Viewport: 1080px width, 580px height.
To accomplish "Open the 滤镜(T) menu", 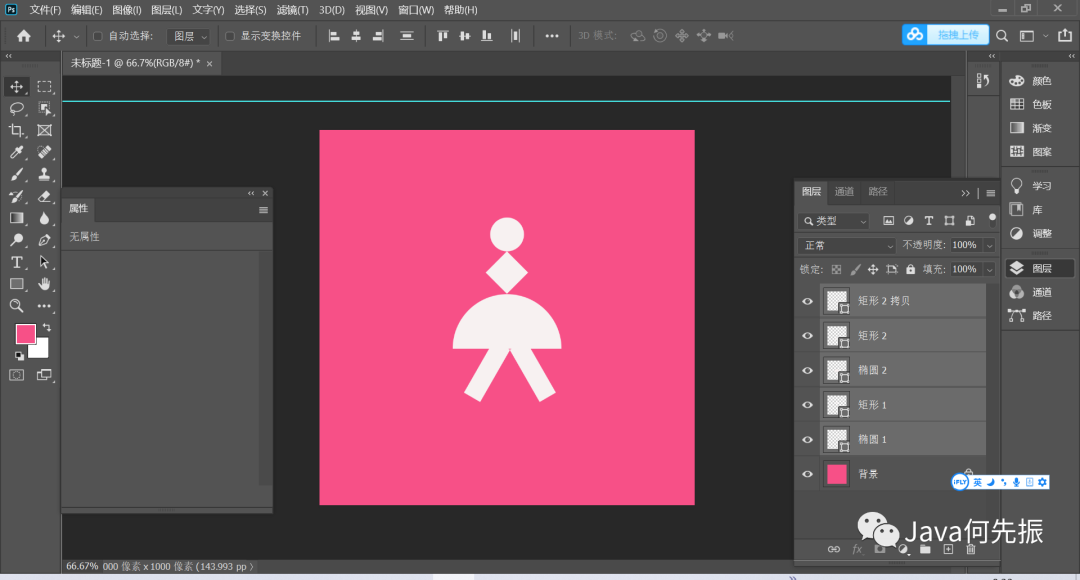I will [x=292, y=10].
